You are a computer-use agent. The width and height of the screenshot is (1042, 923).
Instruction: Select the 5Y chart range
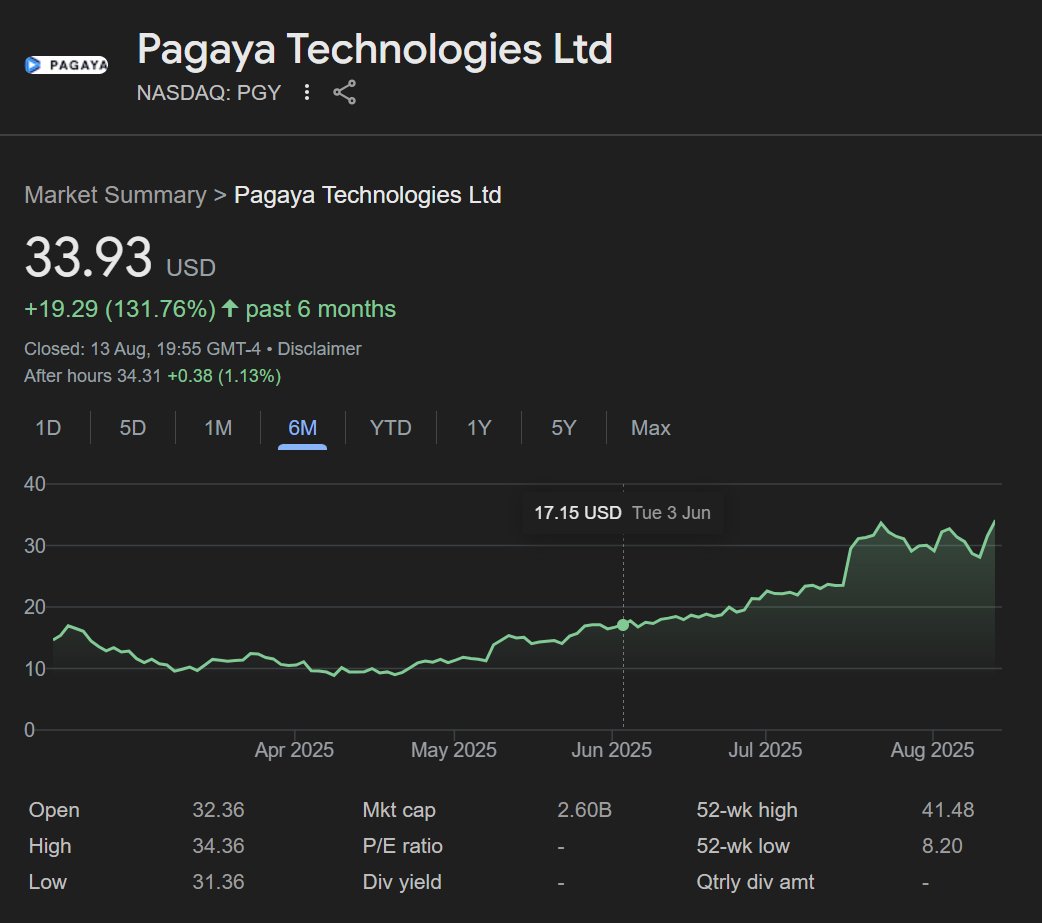point(562,428)
